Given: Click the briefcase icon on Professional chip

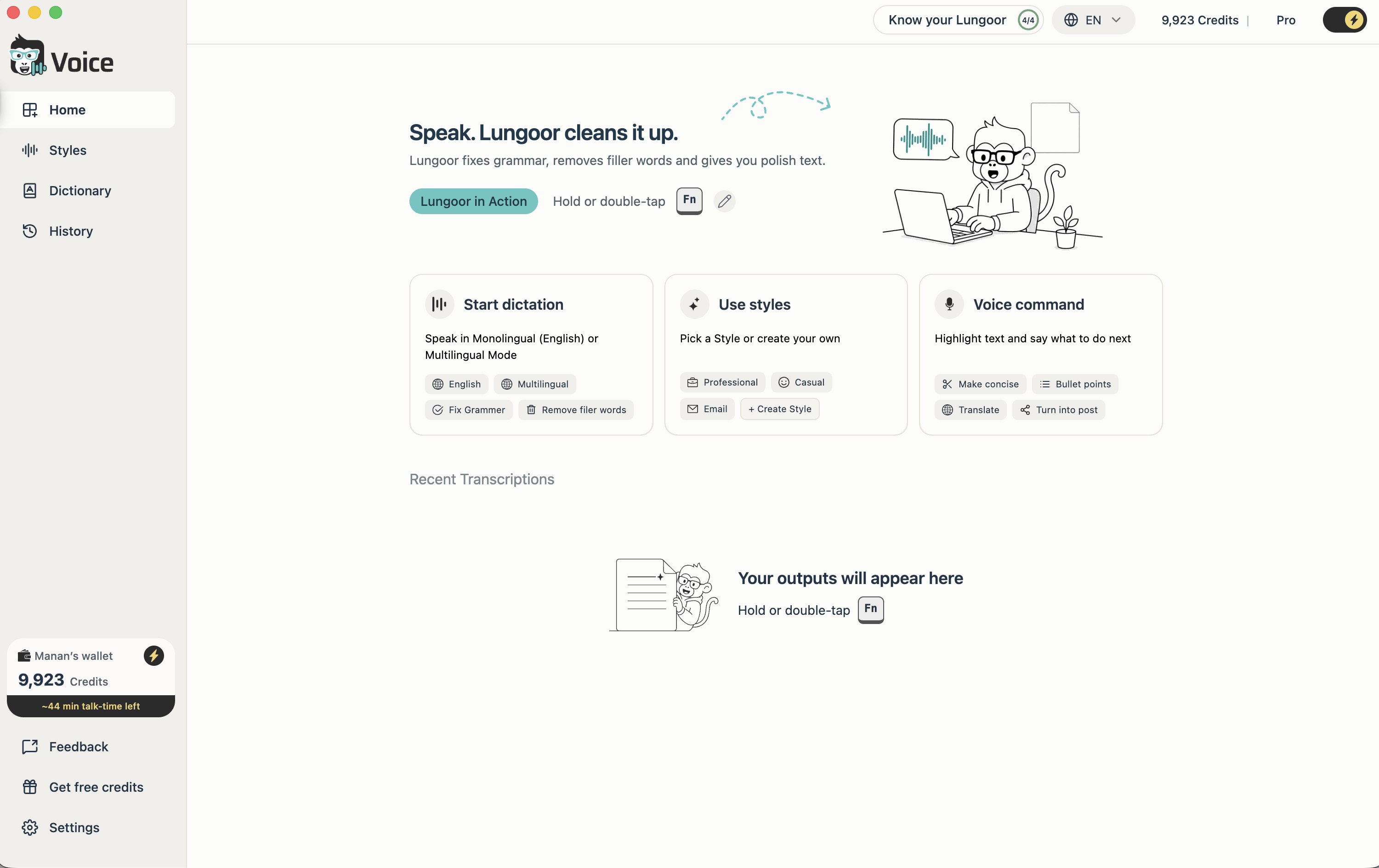Looking at the screenshot, I should pos(692,382).
